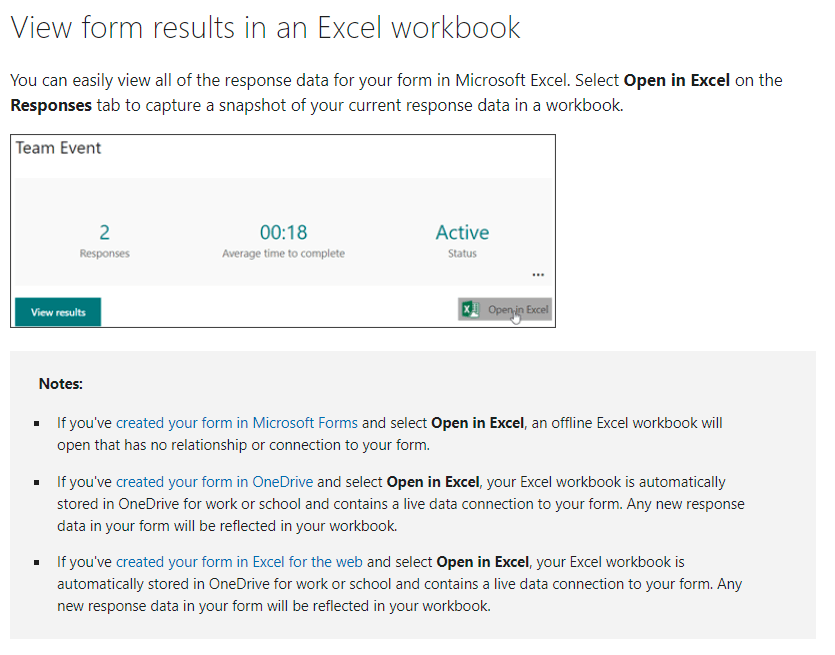The image size is (835, 655).
Task: Click the bold 'Responses' word in intro paragraph
Action: pos(51,105)
